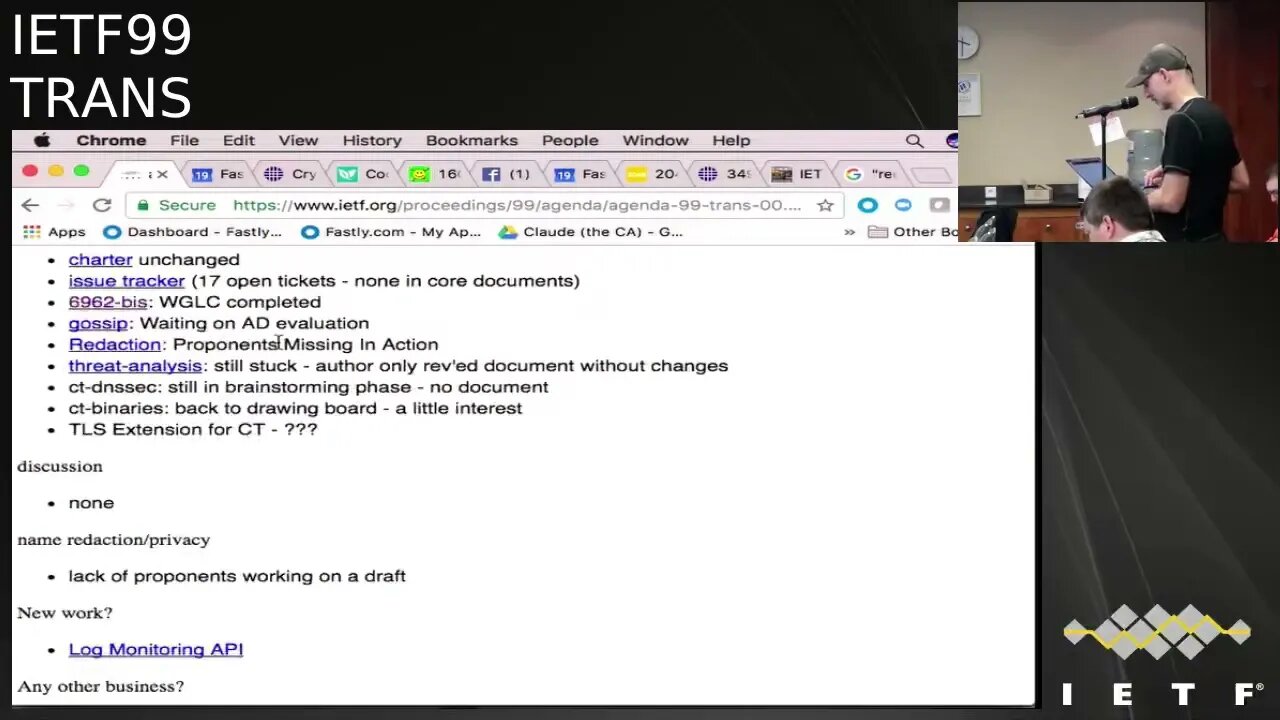The width and height of the screenshot is (1280, 720).
Task: Click the blue ring extension icon
Action: click(867, 205)
